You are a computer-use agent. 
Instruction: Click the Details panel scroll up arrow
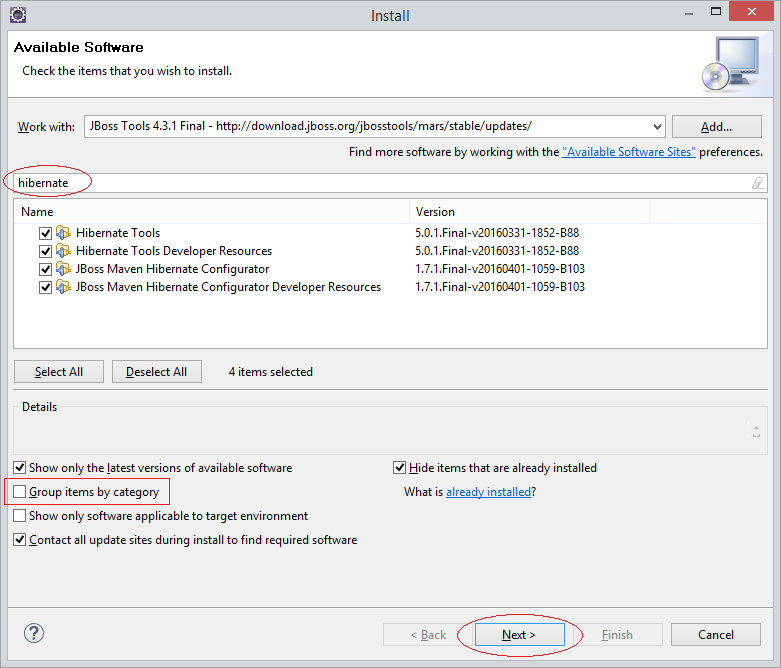[756, 427]
